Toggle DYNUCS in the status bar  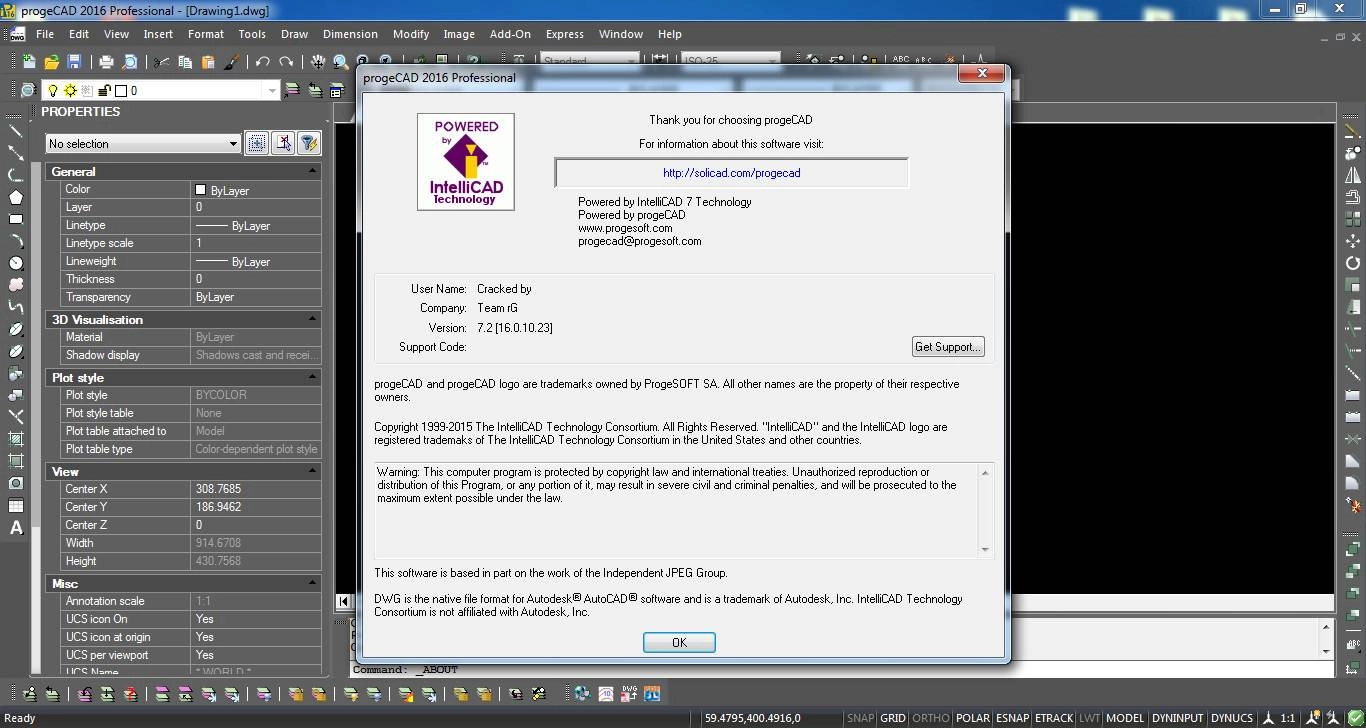(1231, 718)
